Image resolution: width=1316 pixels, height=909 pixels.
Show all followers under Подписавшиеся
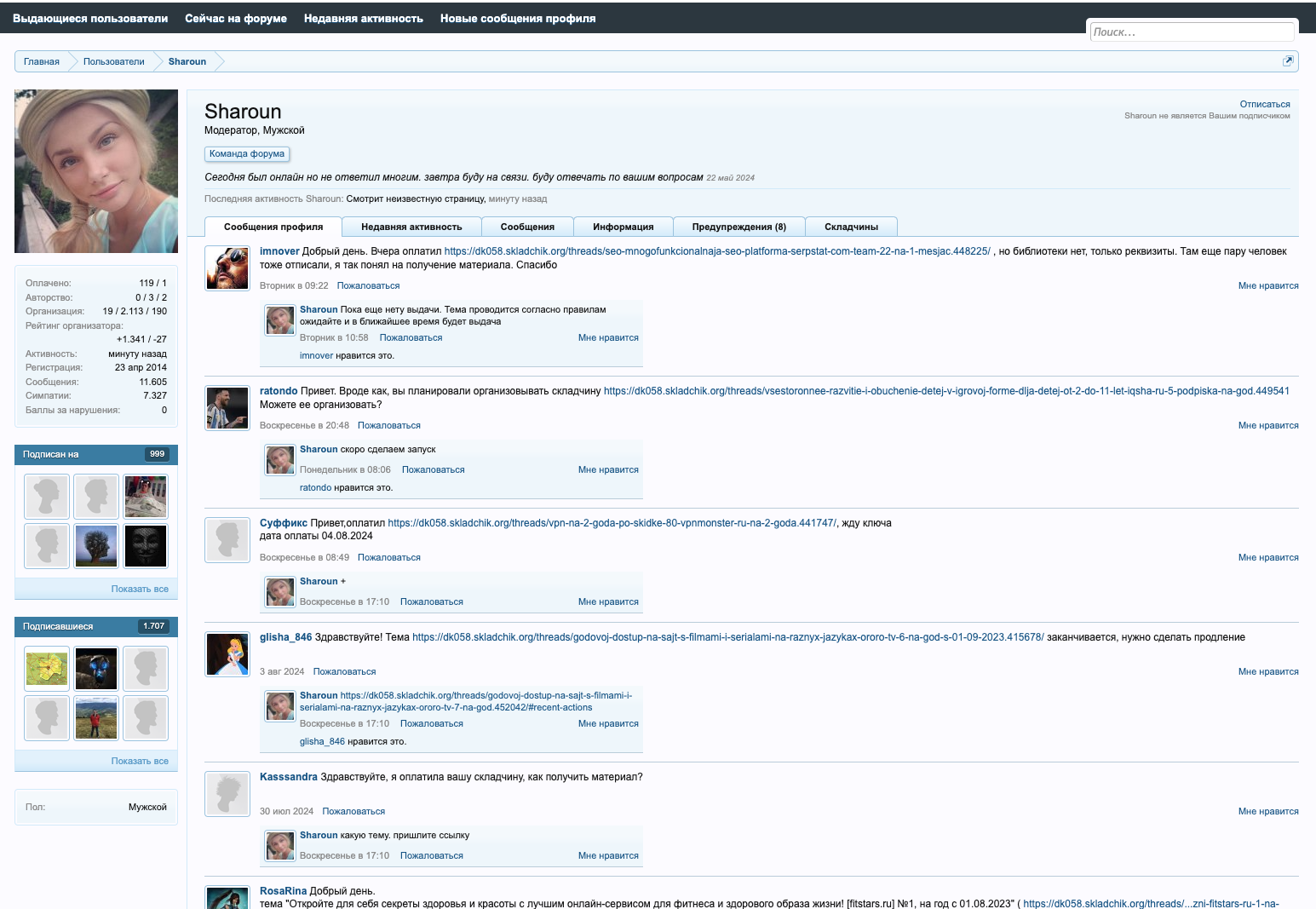pos(140,761)
